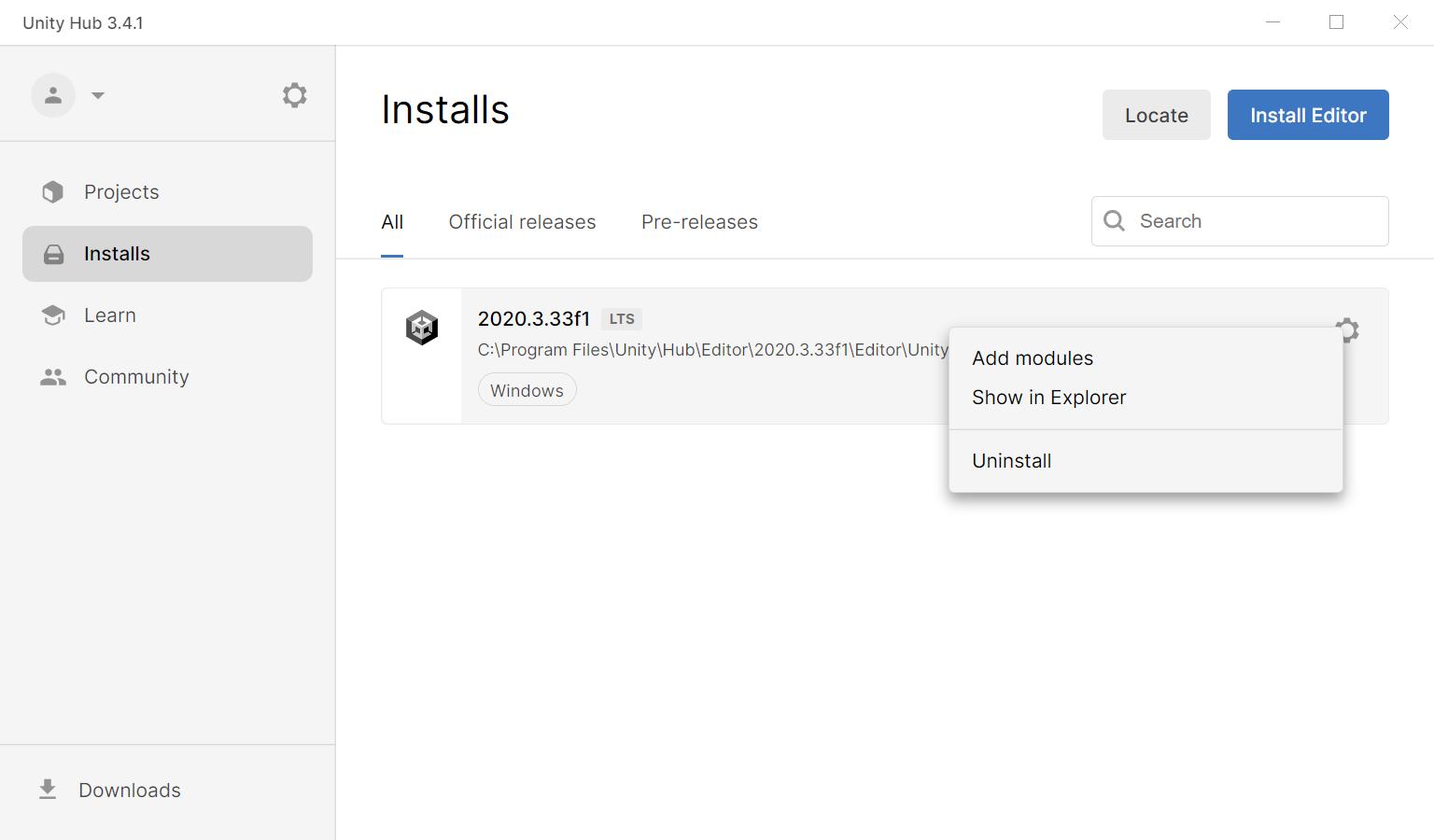Expand the account dropdown arrow
The width and height of the screenshot is (1434, 840).
click(98, 95)
